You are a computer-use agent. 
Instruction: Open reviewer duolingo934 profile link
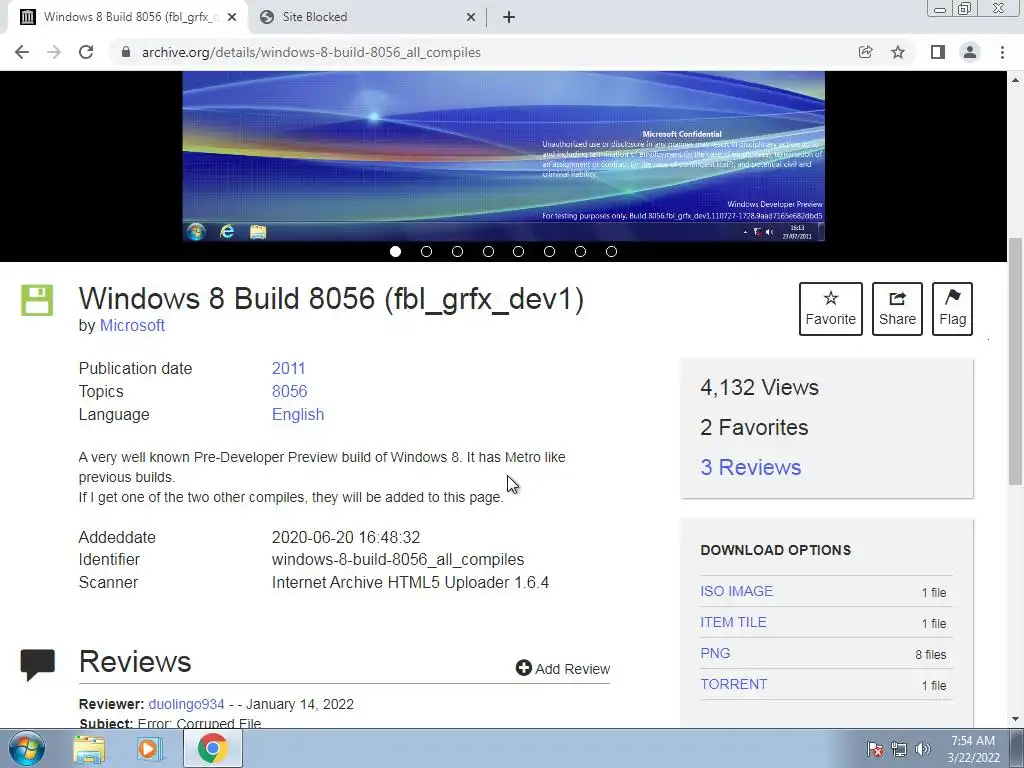(x=186, y=704)
